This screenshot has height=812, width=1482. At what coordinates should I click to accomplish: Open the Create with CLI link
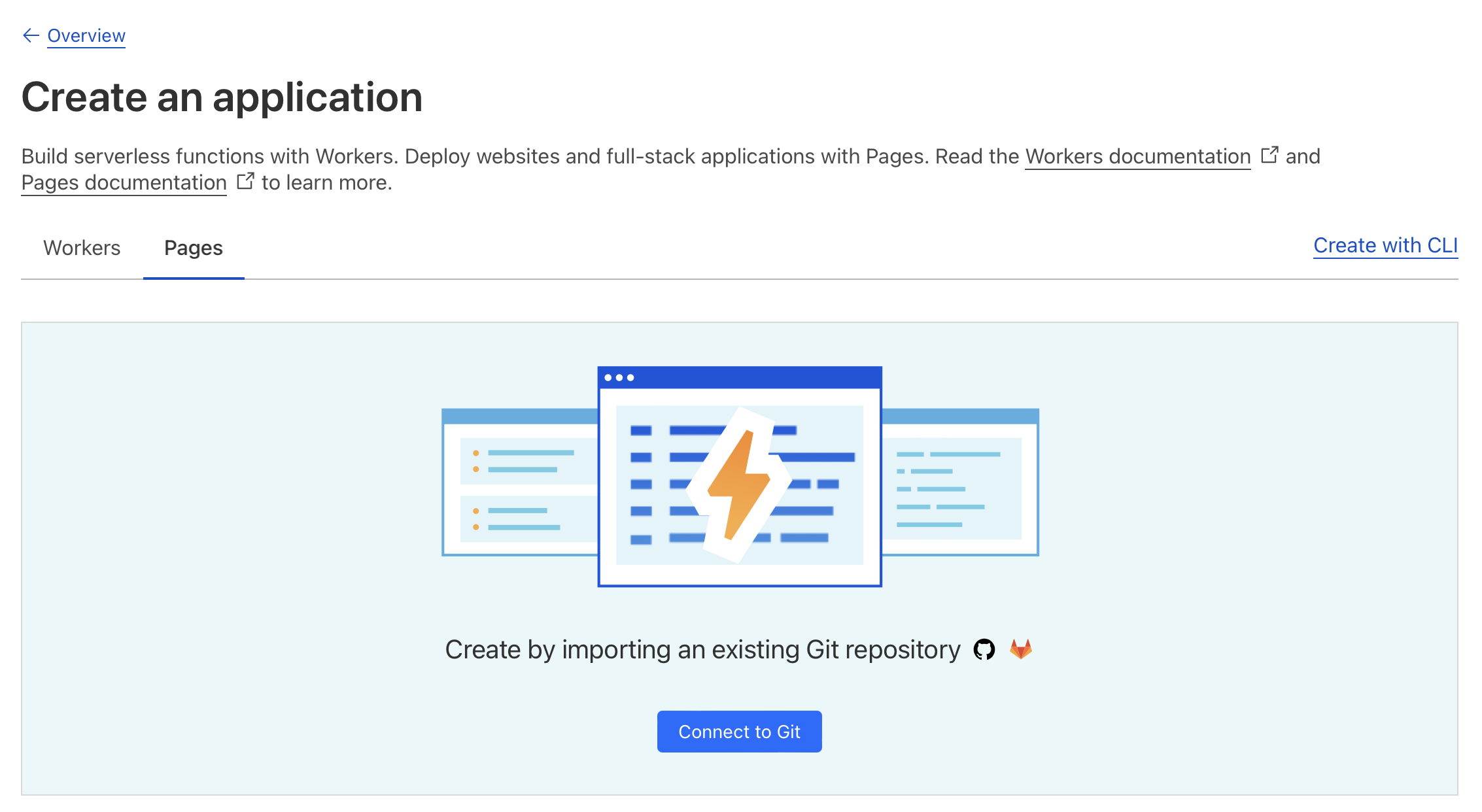1385,245
